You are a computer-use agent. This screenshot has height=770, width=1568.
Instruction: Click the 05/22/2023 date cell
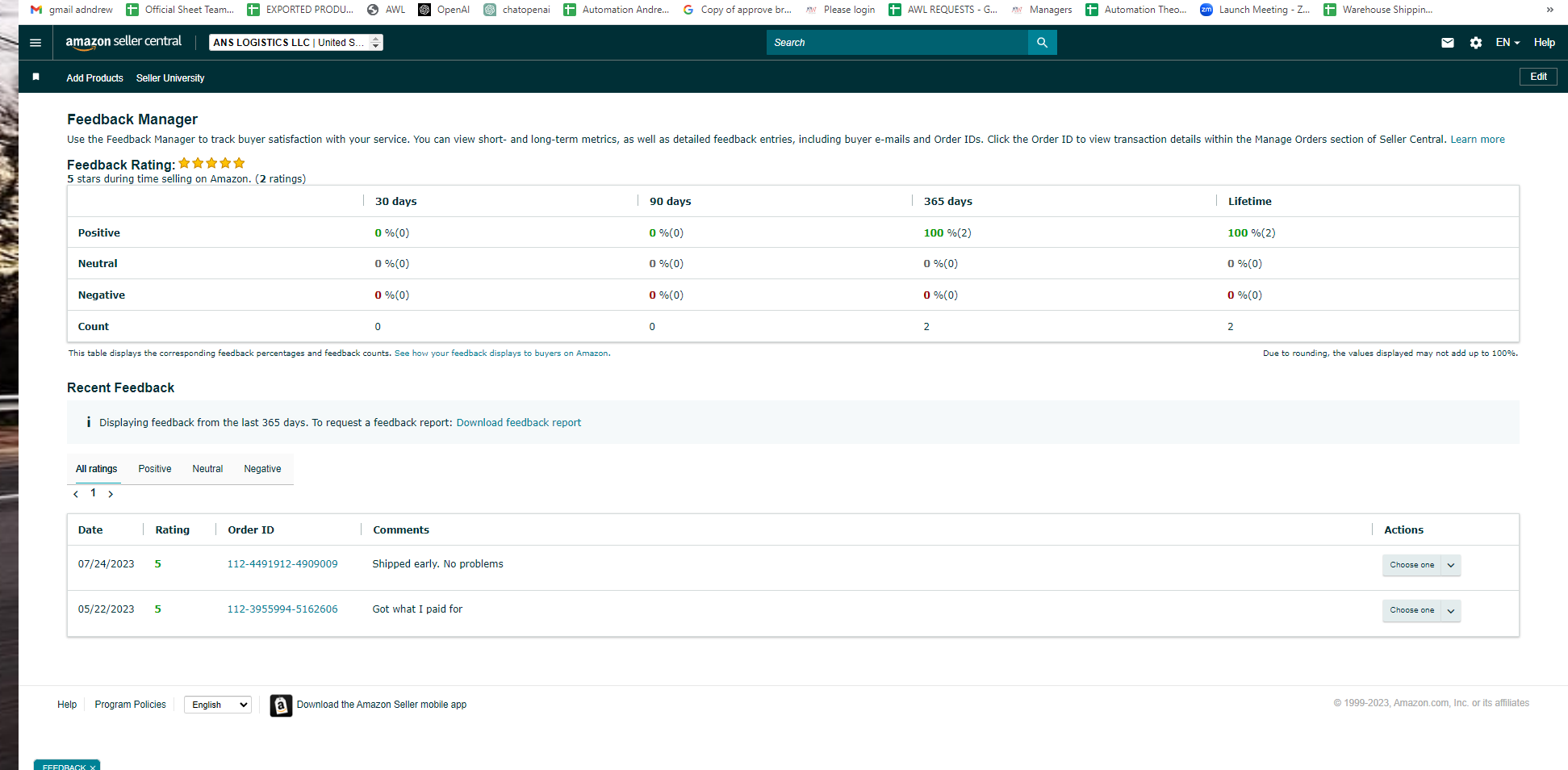[x=107, y=609]
